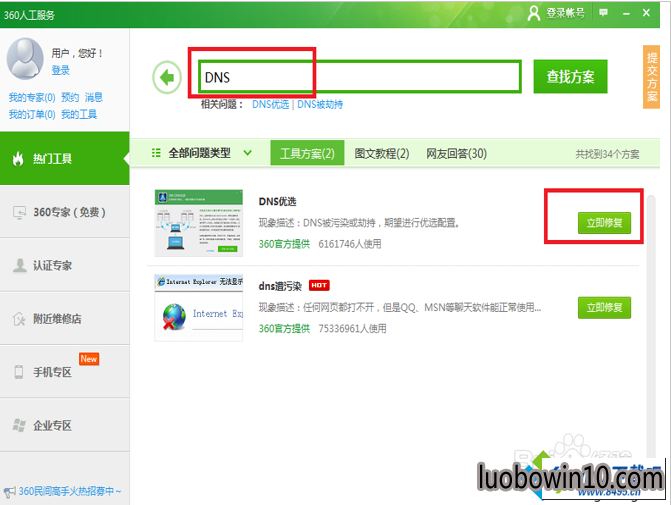671x505 pixels.
Task: Click 360官方提供 under dns遭污染
Action: 284,329
